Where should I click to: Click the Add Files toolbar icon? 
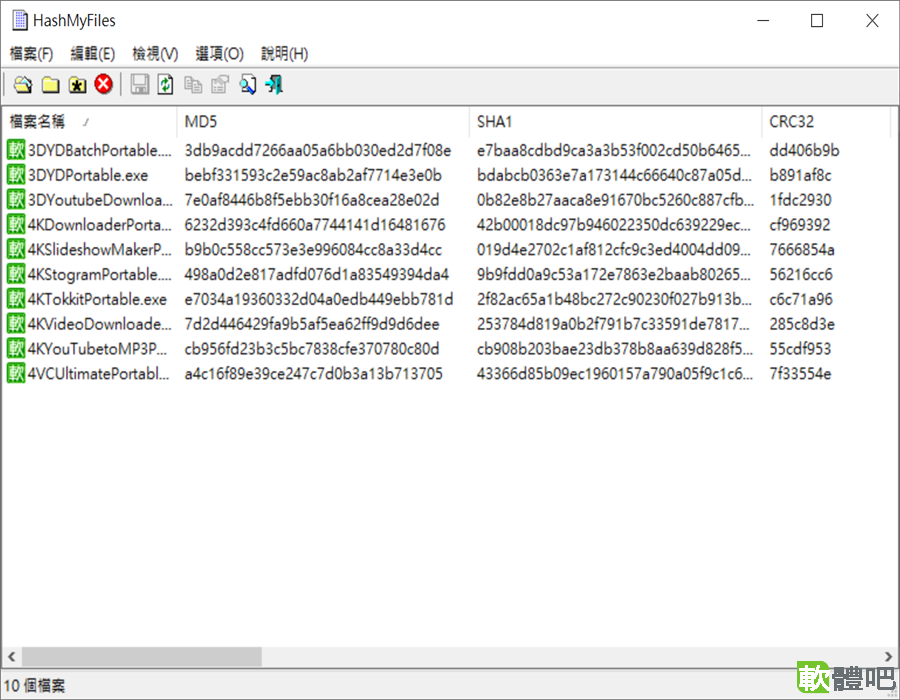click(23, 85)
